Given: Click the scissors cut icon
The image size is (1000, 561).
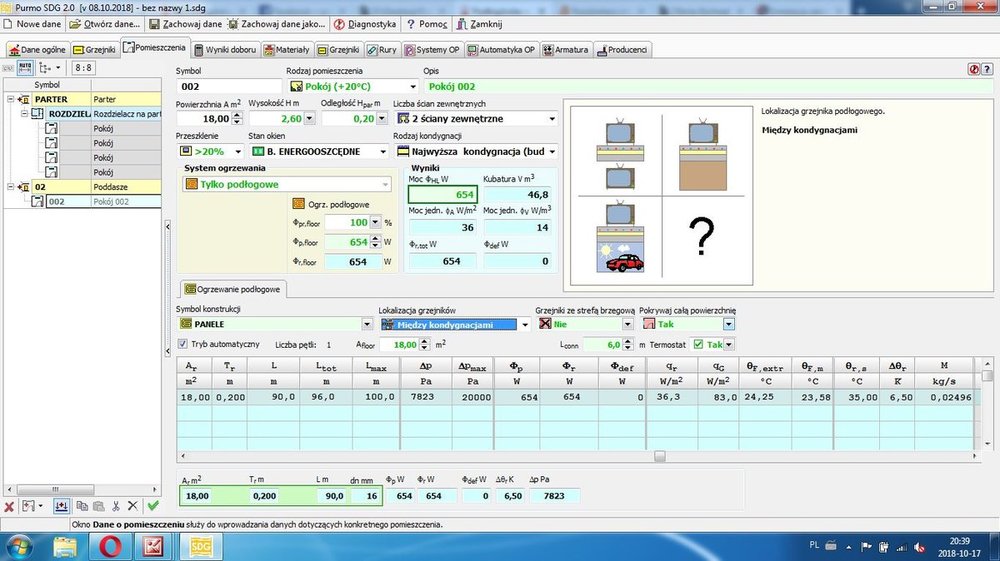Looking at the screenshot, I should pyautogui.click(x=116, y=506).
